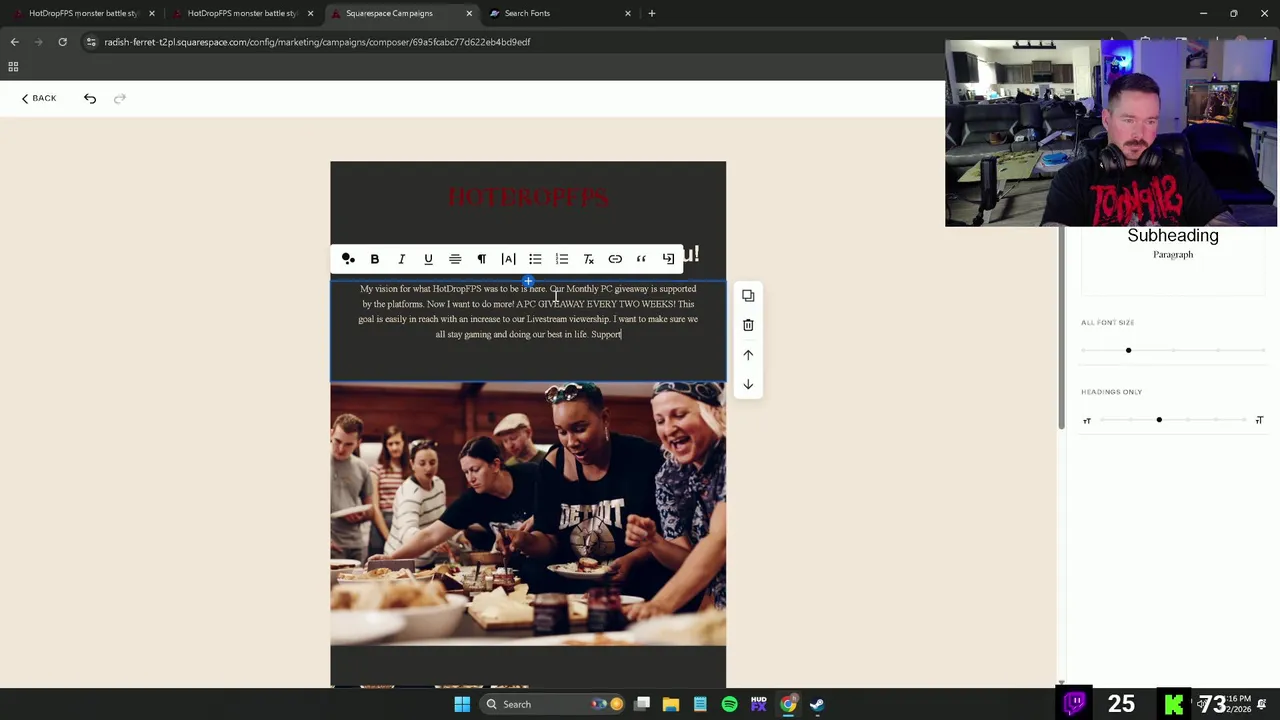Duplicate the selected text block

pyautogui.click(x=748, y=296)
